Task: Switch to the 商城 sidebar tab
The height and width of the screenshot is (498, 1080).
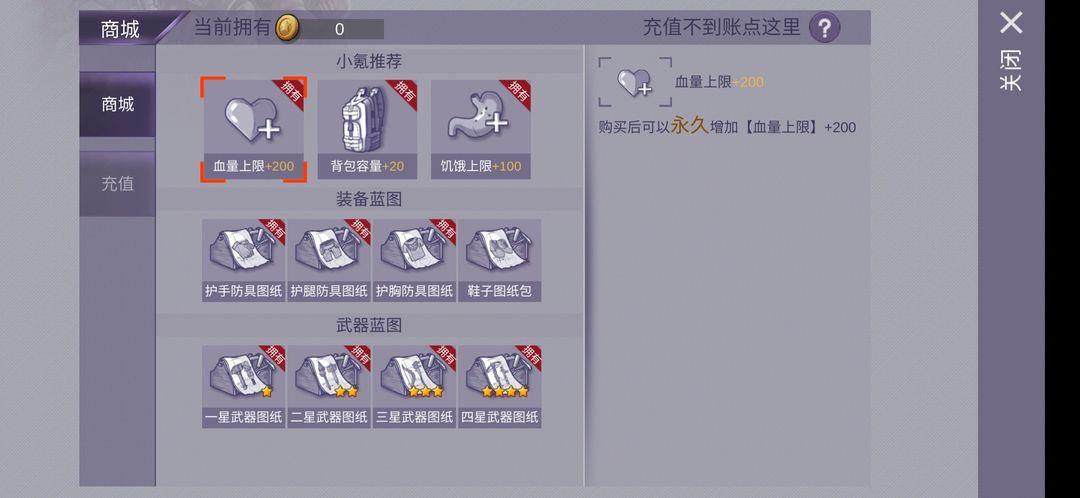Action: click(x=117, y=105)
